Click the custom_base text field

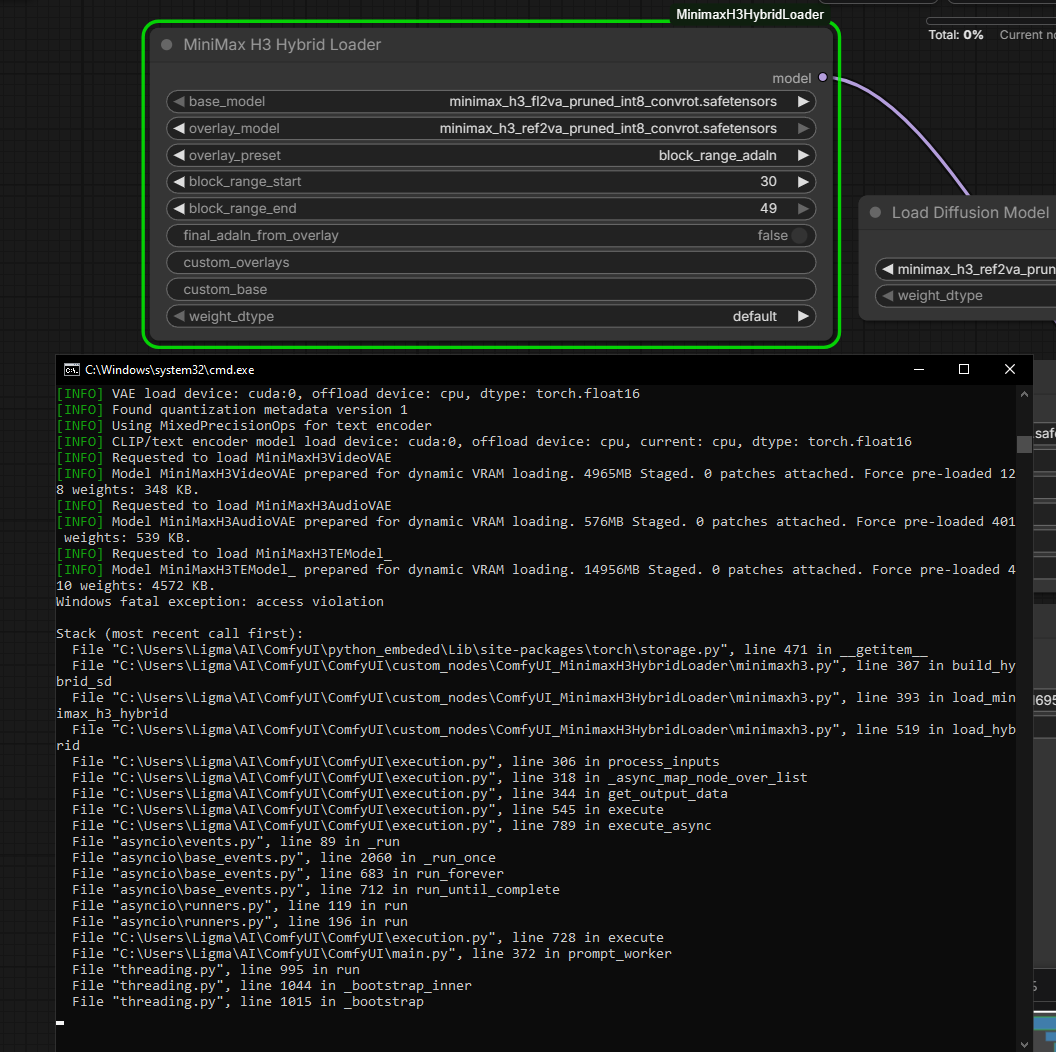coord(491,290)
